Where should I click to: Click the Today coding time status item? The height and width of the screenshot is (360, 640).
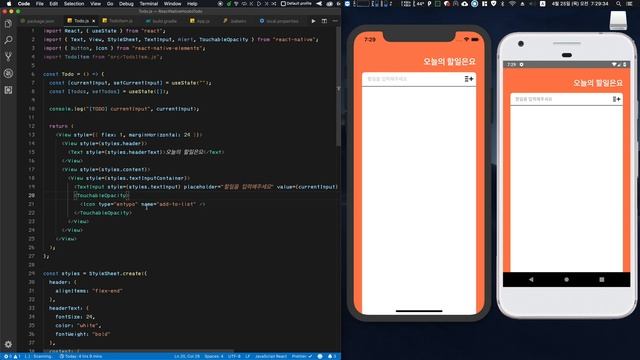pyautogui.click(x=81, y=356)
